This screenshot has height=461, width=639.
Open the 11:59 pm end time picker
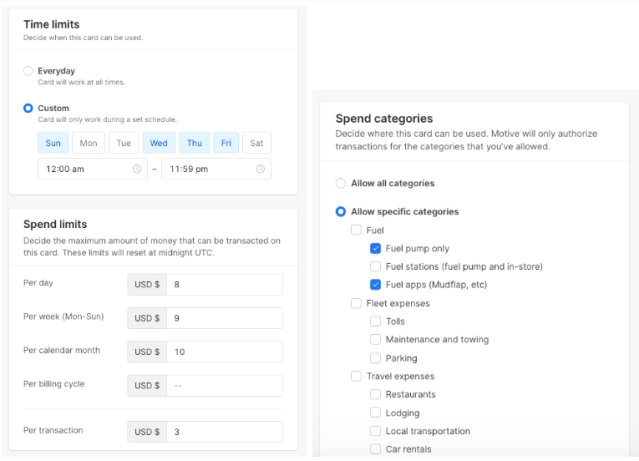tap(208, 169)
